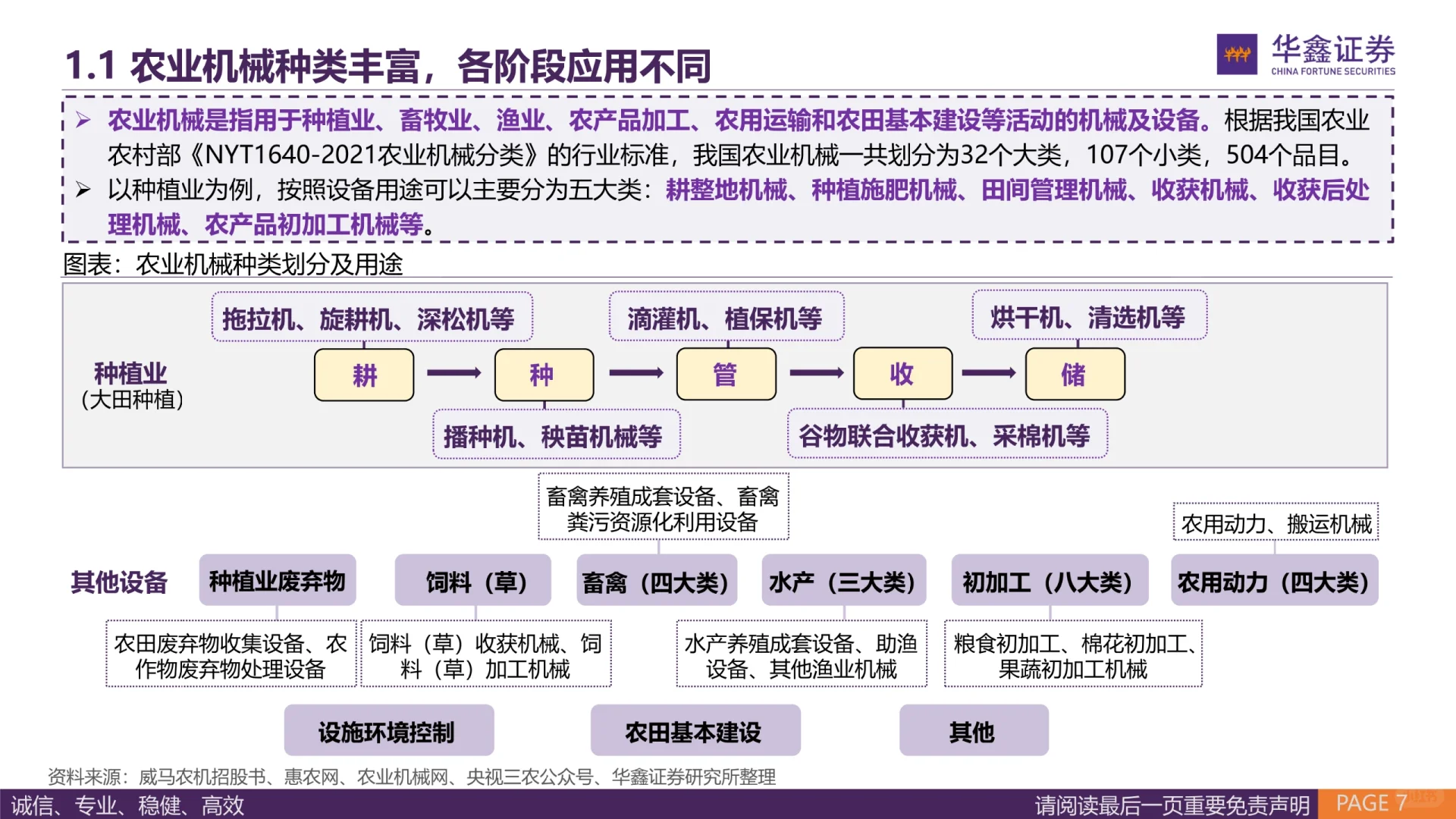Click the arrow between 收 and 储
1456x819 pixels.
[987, 375]
